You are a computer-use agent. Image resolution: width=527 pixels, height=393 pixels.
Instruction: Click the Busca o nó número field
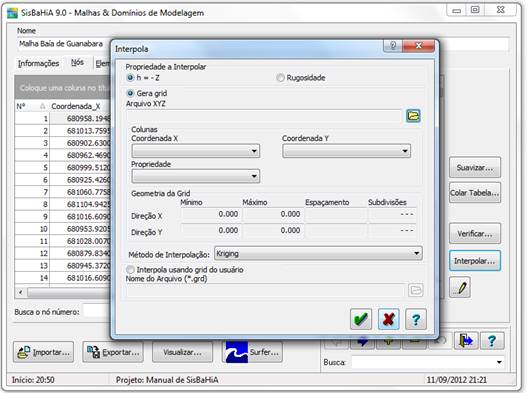pos(97,311)
